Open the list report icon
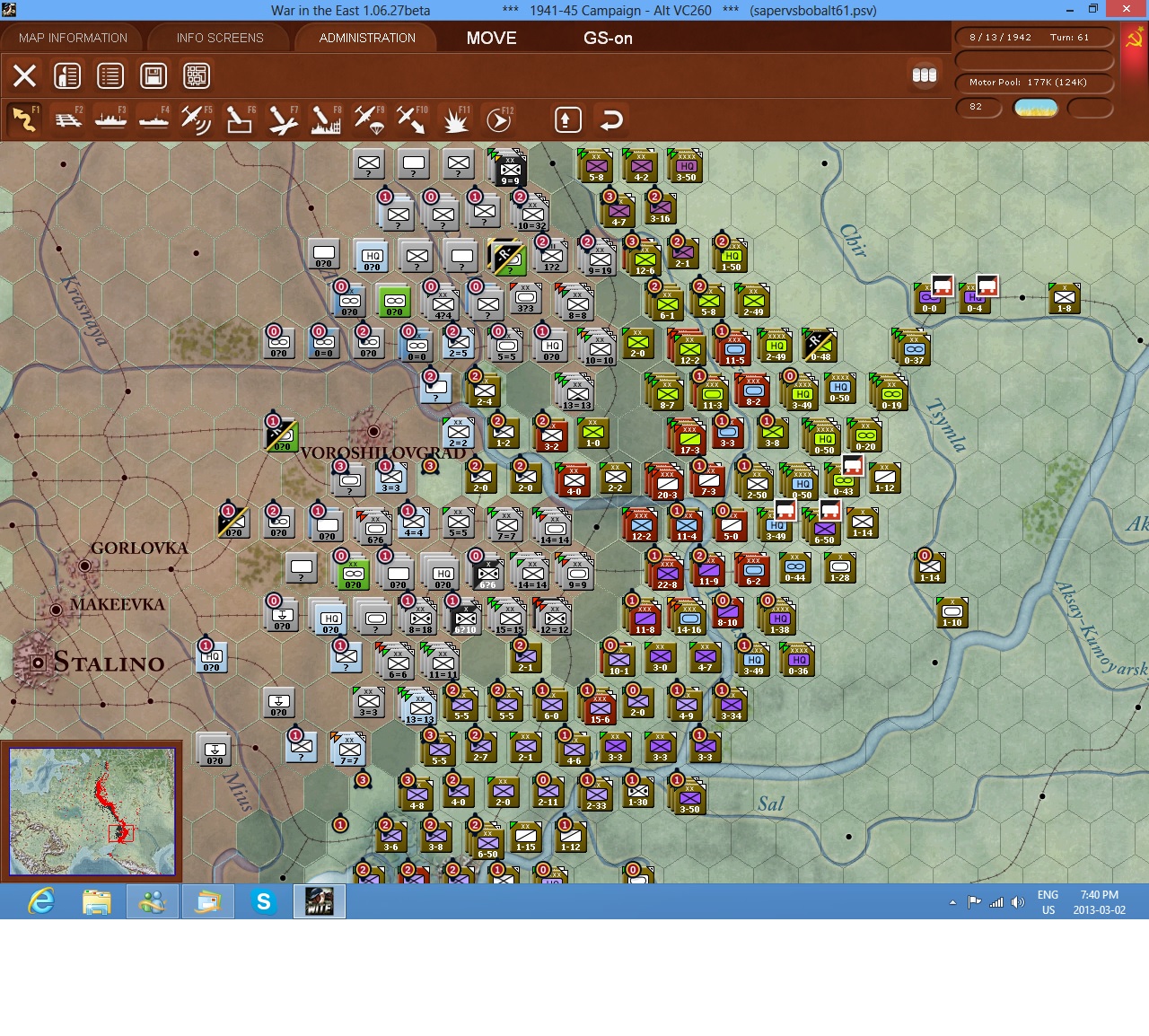Viewport: 1149px width, 1036px height. 110,75
